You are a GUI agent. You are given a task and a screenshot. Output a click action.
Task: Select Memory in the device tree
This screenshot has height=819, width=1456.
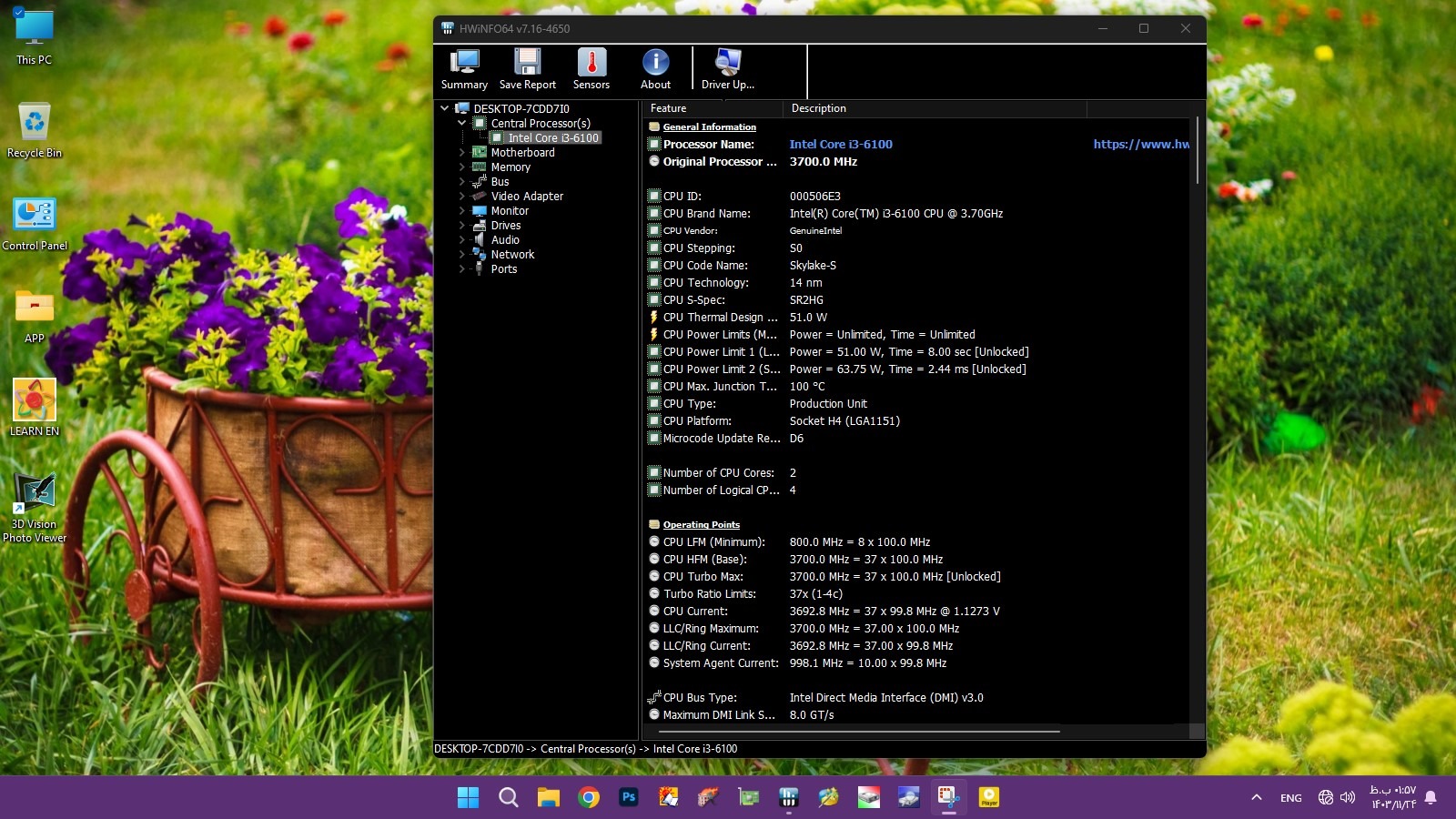(x=511, y=167)
